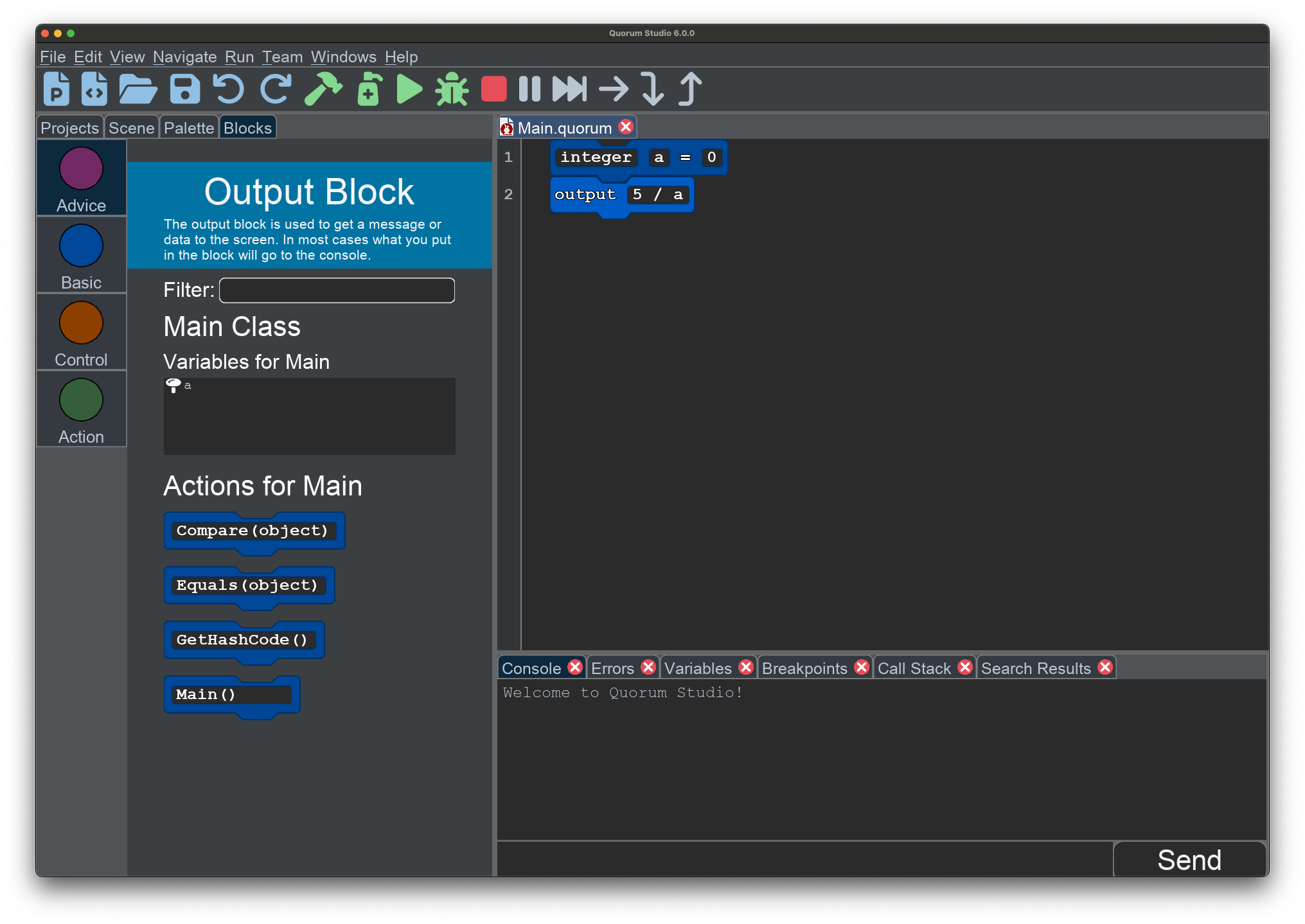Pause the running program
The image size is (1305, 924).
(529, 89)
